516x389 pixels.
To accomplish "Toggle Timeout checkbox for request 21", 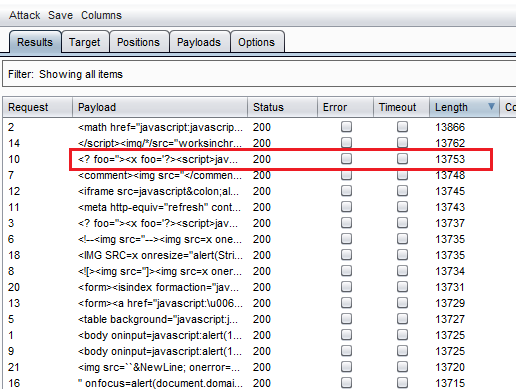I will pos(402,367).
